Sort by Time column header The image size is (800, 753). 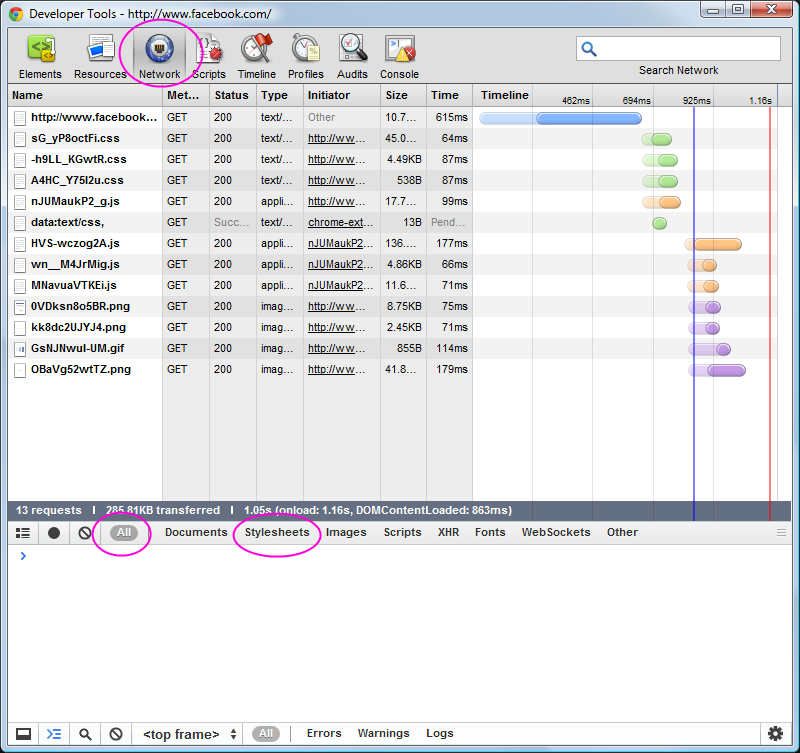tap(449, 95)
